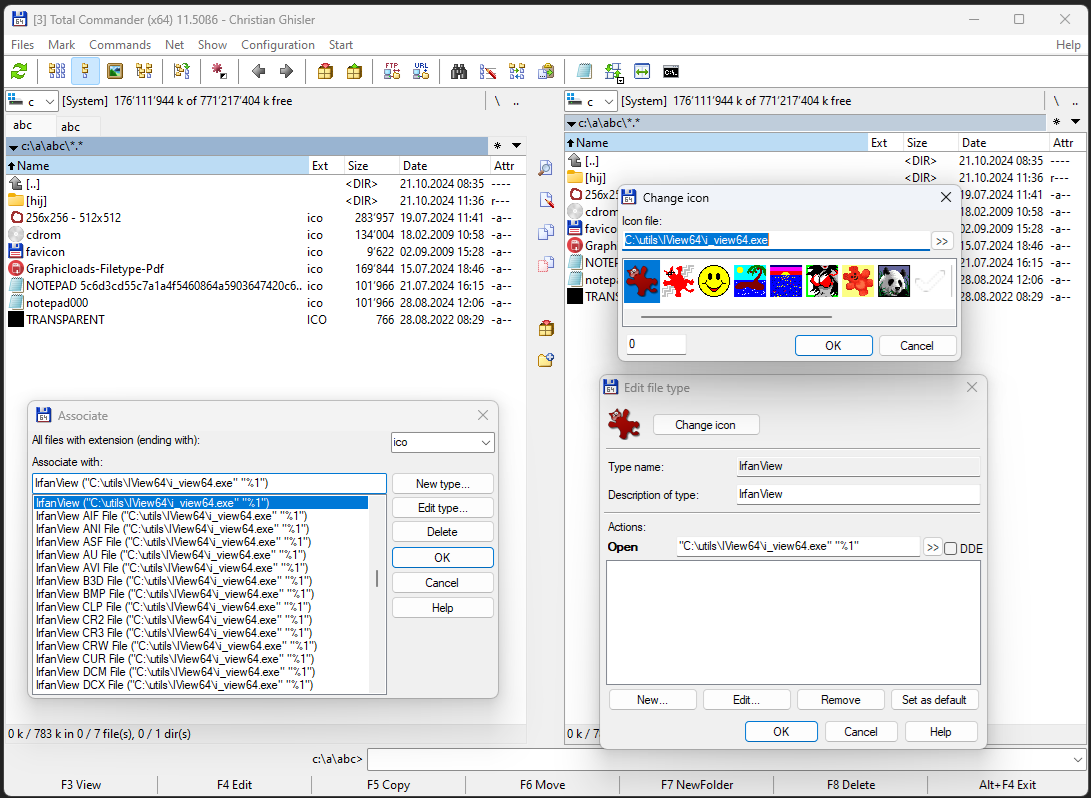Expand the command line history dropdown
The height and width of the screenshot is (798, 1091).
coord(1077,759)
